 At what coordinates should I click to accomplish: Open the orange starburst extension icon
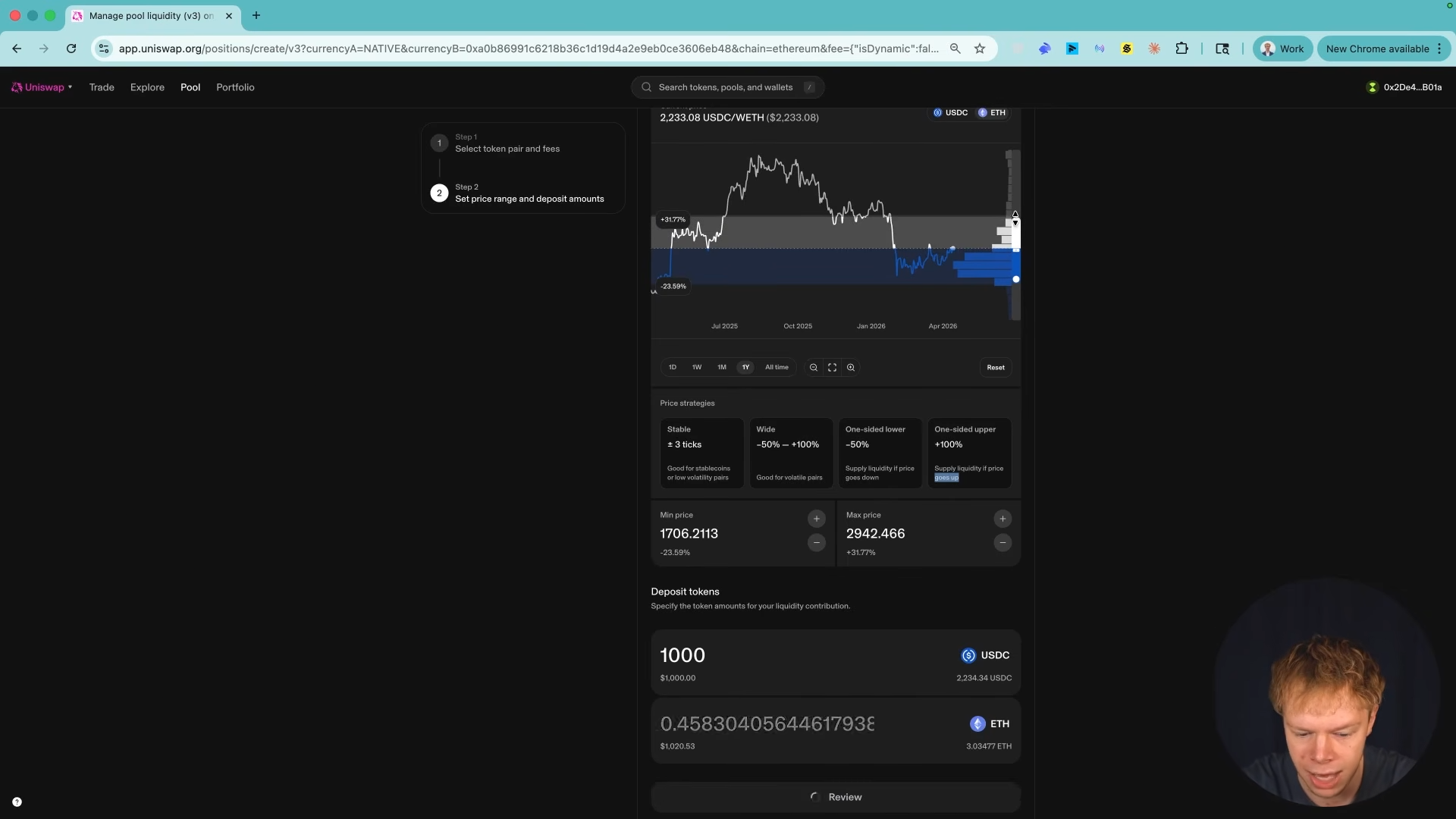point(1154,49)
